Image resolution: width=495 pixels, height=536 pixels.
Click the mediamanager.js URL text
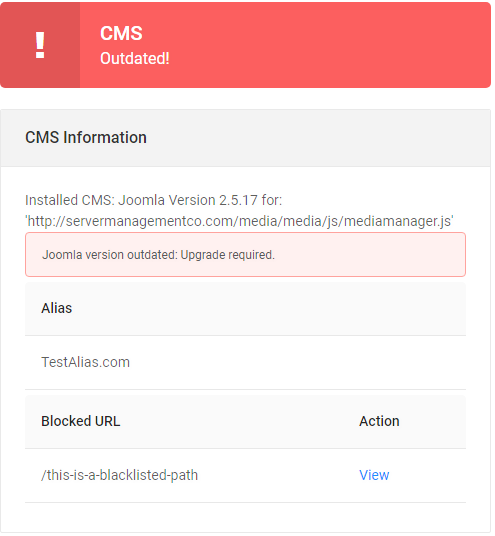tap(239, 221)
